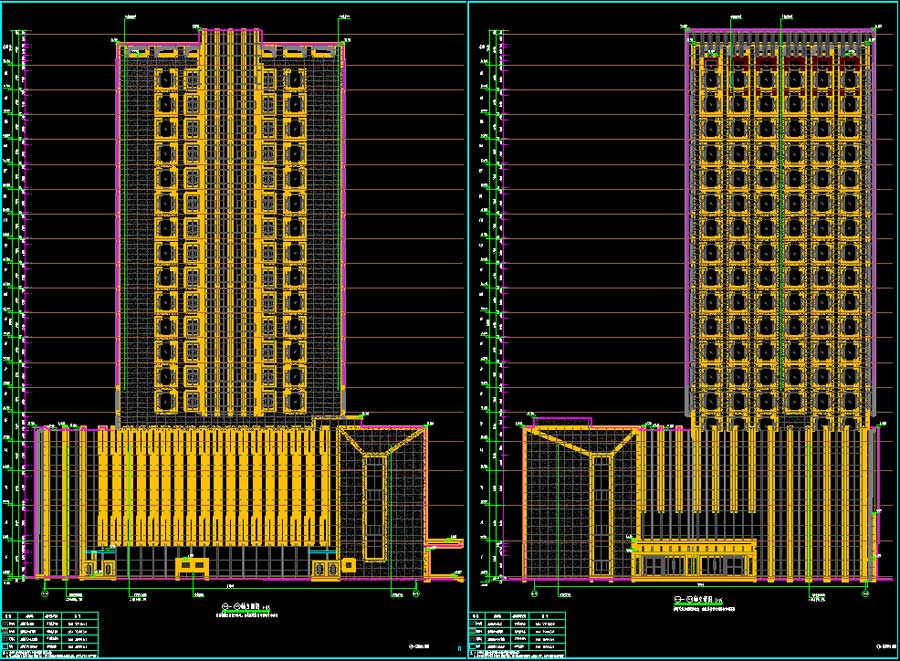Viewport: 900px width, 661px height.
Task: Click the right grid axis bubble on the left sheet
Action: [416, 594]
